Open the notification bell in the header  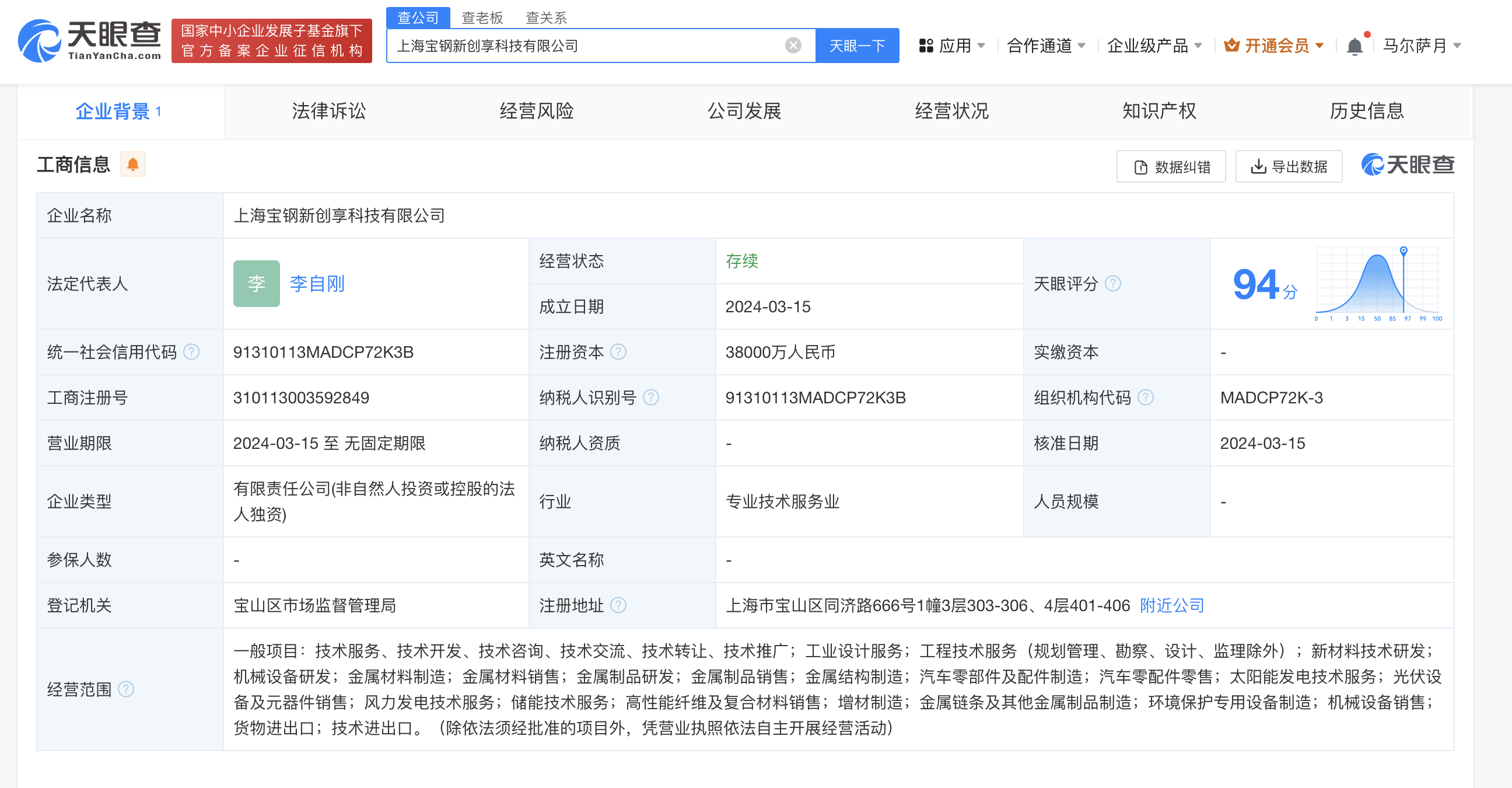pos(1354,46)
